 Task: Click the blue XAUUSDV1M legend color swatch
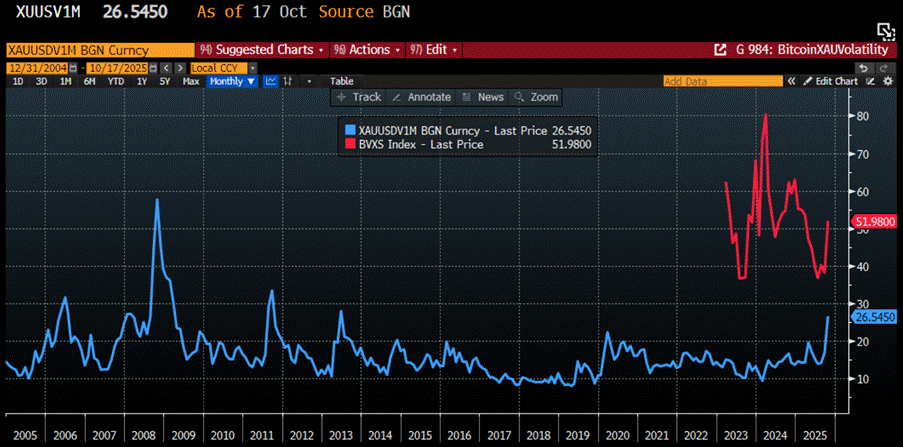point(348,131)
